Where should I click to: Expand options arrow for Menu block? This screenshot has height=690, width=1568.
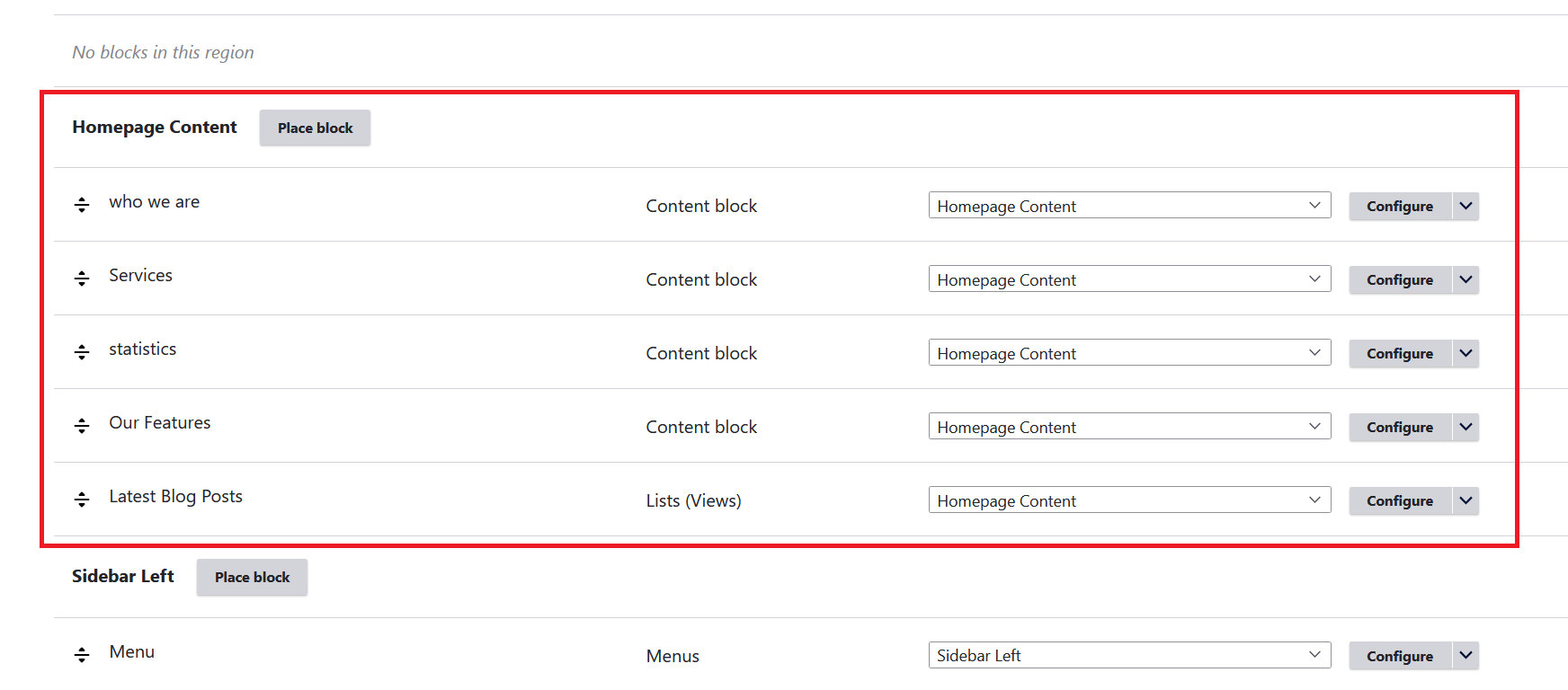(1466, 656)
